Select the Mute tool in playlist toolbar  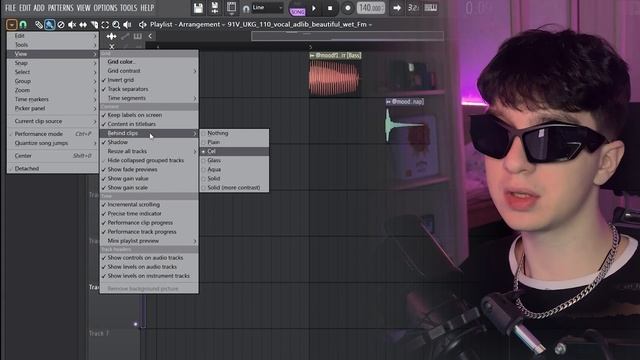[72, 25]
